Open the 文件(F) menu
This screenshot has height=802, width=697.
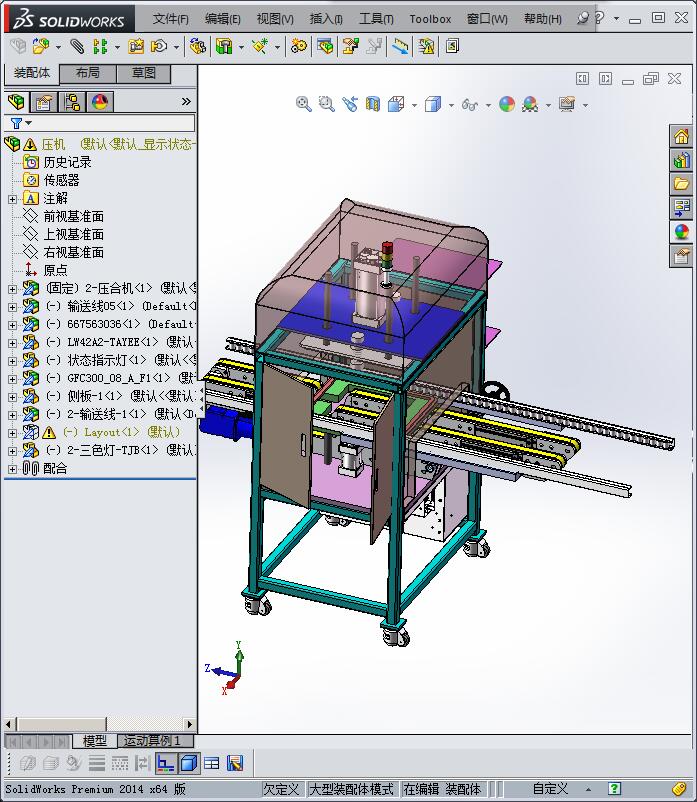click(171, 19)
